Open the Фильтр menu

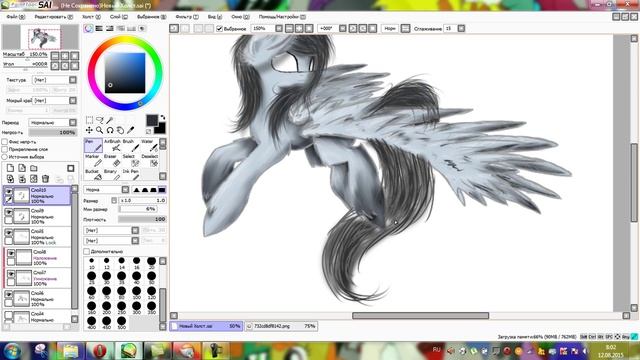click(x=187, y=17)
